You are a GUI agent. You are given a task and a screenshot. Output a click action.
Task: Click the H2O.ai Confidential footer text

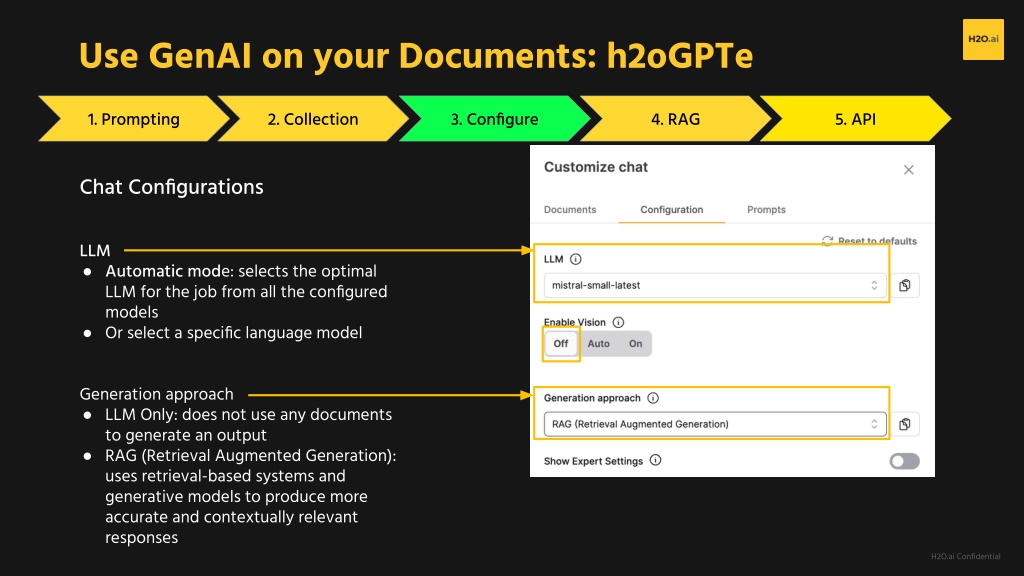[965, 556]
